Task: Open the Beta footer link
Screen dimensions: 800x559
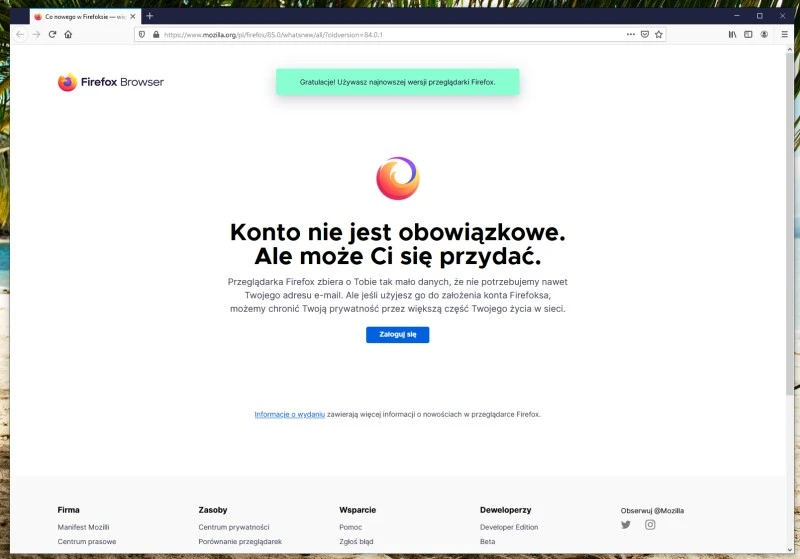Action: tap(487, 541)
